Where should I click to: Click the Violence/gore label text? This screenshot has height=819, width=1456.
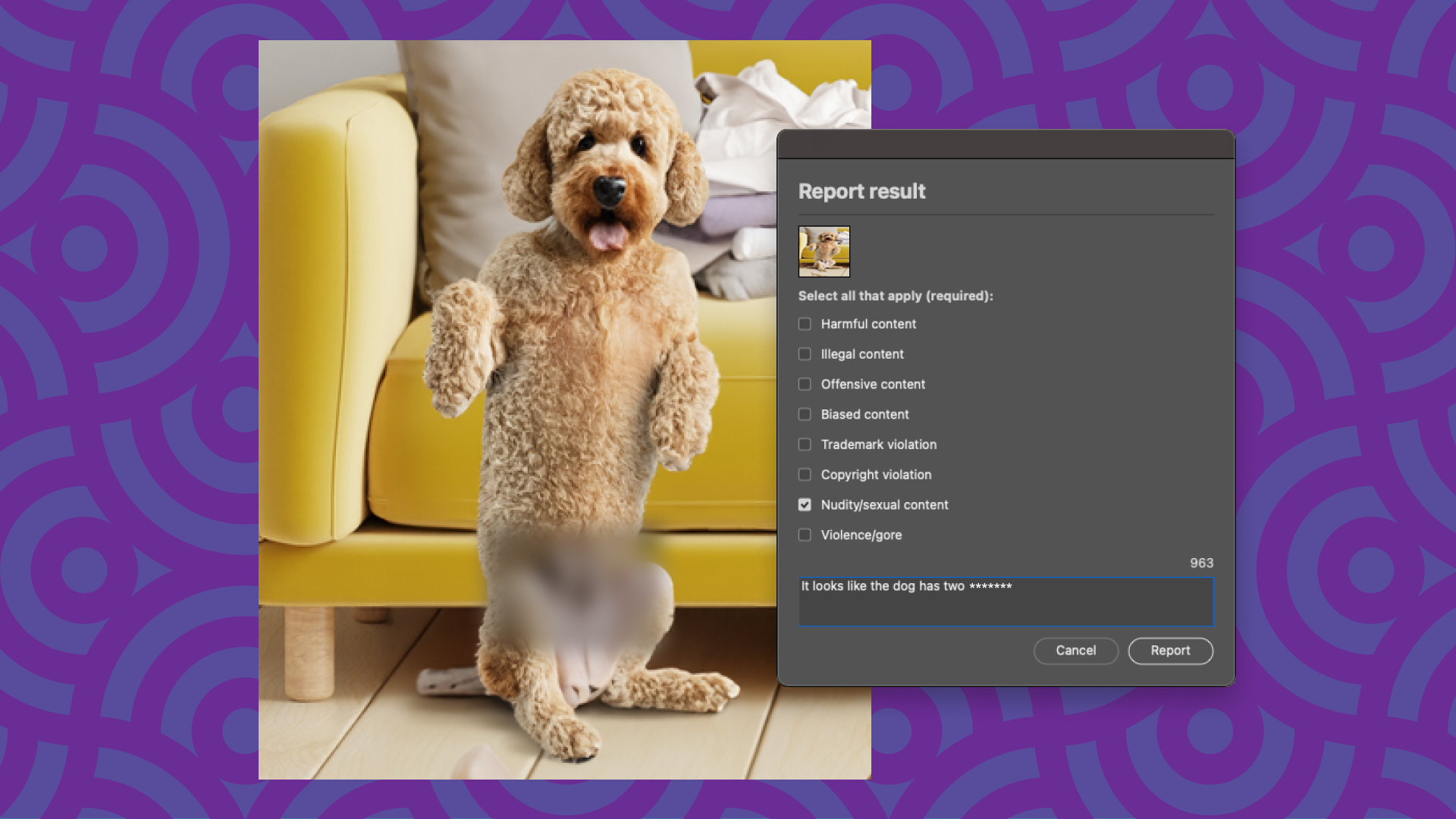(x=861, y=535)
